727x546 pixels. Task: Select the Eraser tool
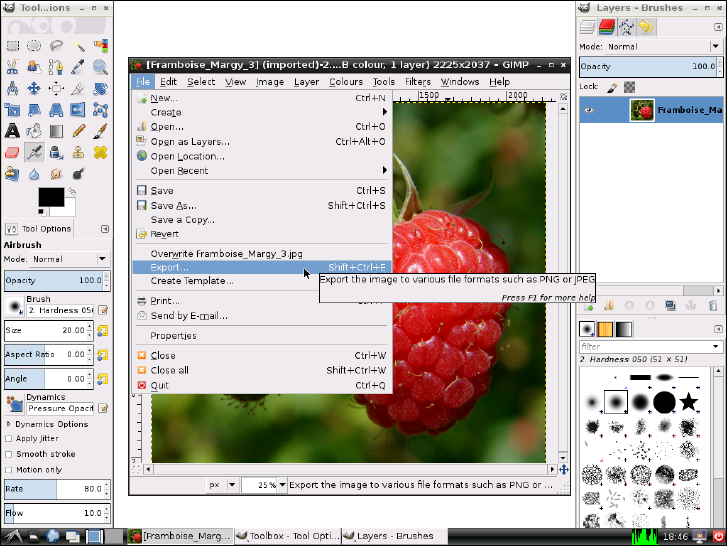[x=13, y=152]
